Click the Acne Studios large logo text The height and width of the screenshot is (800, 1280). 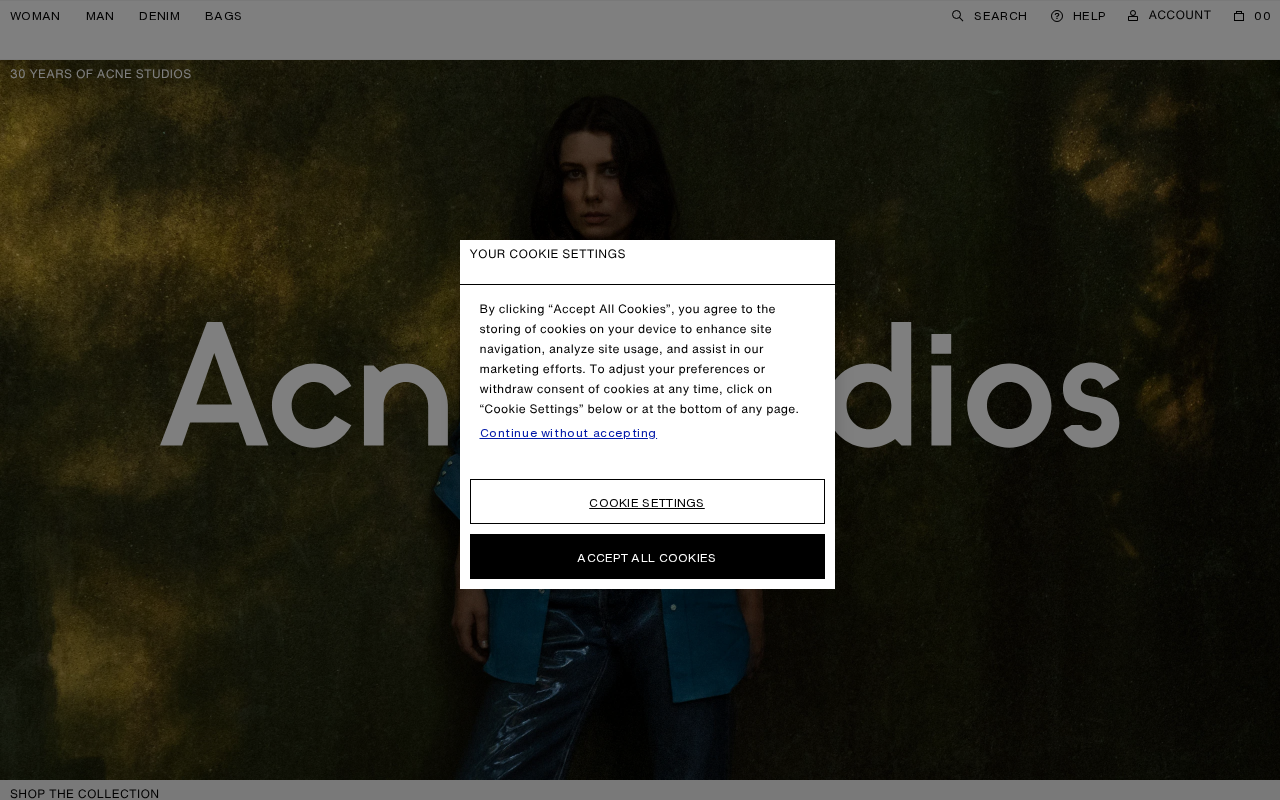(640, 385)
